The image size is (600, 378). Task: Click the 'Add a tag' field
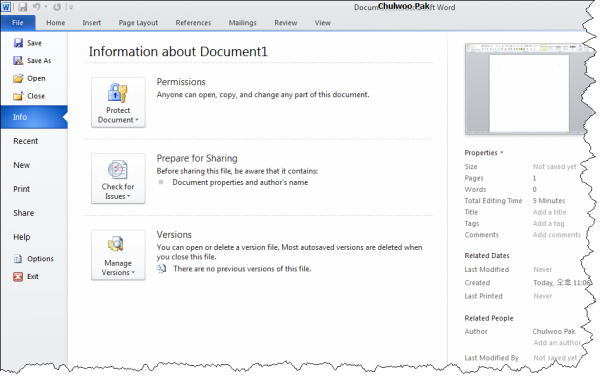pyautogui.click(x=548, y=223)
